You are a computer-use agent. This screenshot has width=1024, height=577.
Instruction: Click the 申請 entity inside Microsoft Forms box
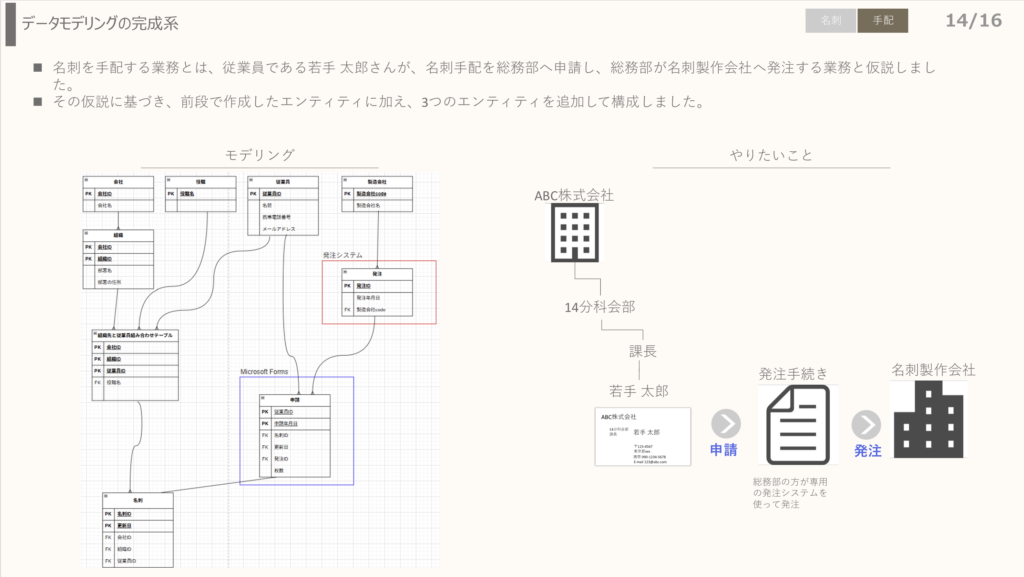(294, 399)
